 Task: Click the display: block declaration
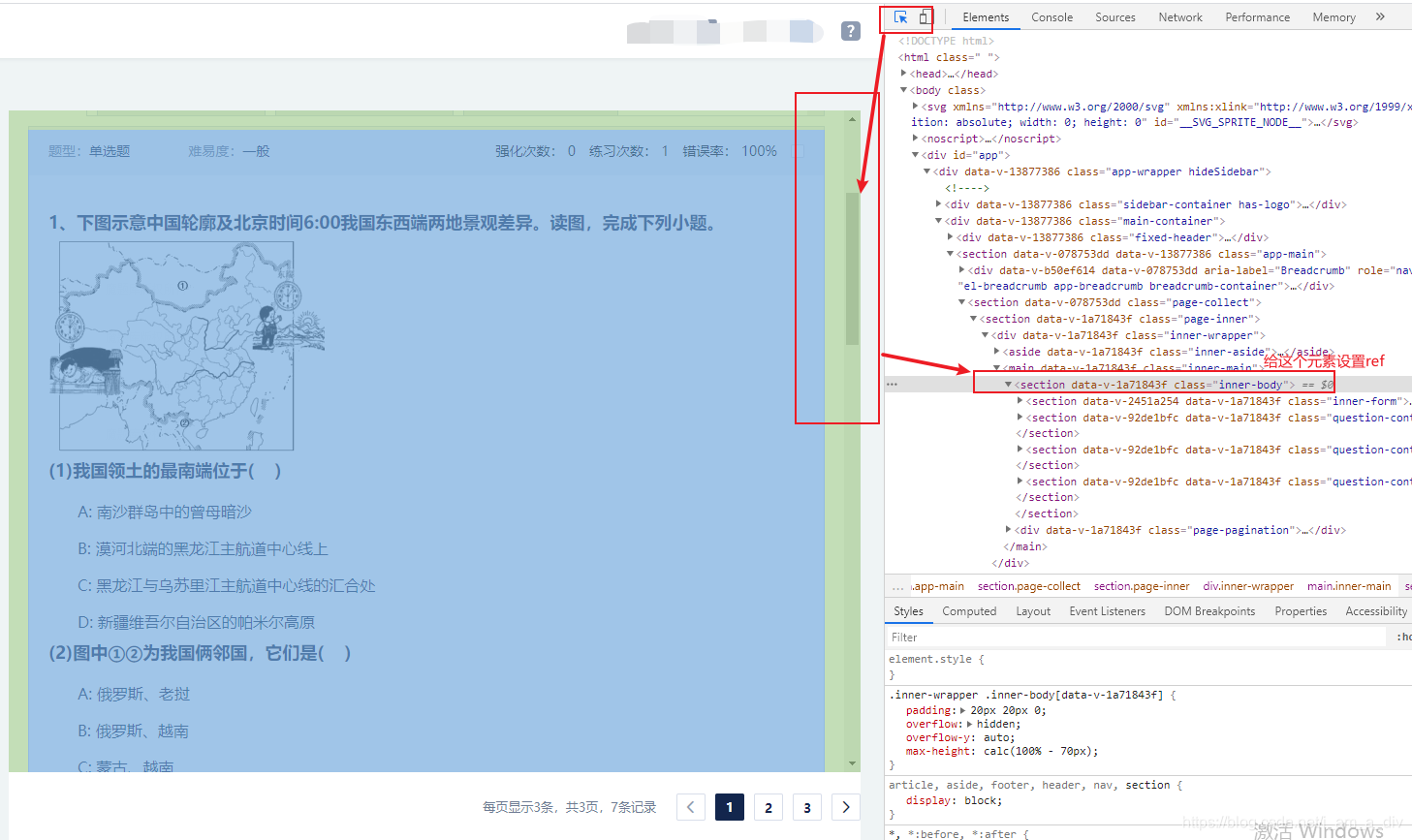point(955,800)
